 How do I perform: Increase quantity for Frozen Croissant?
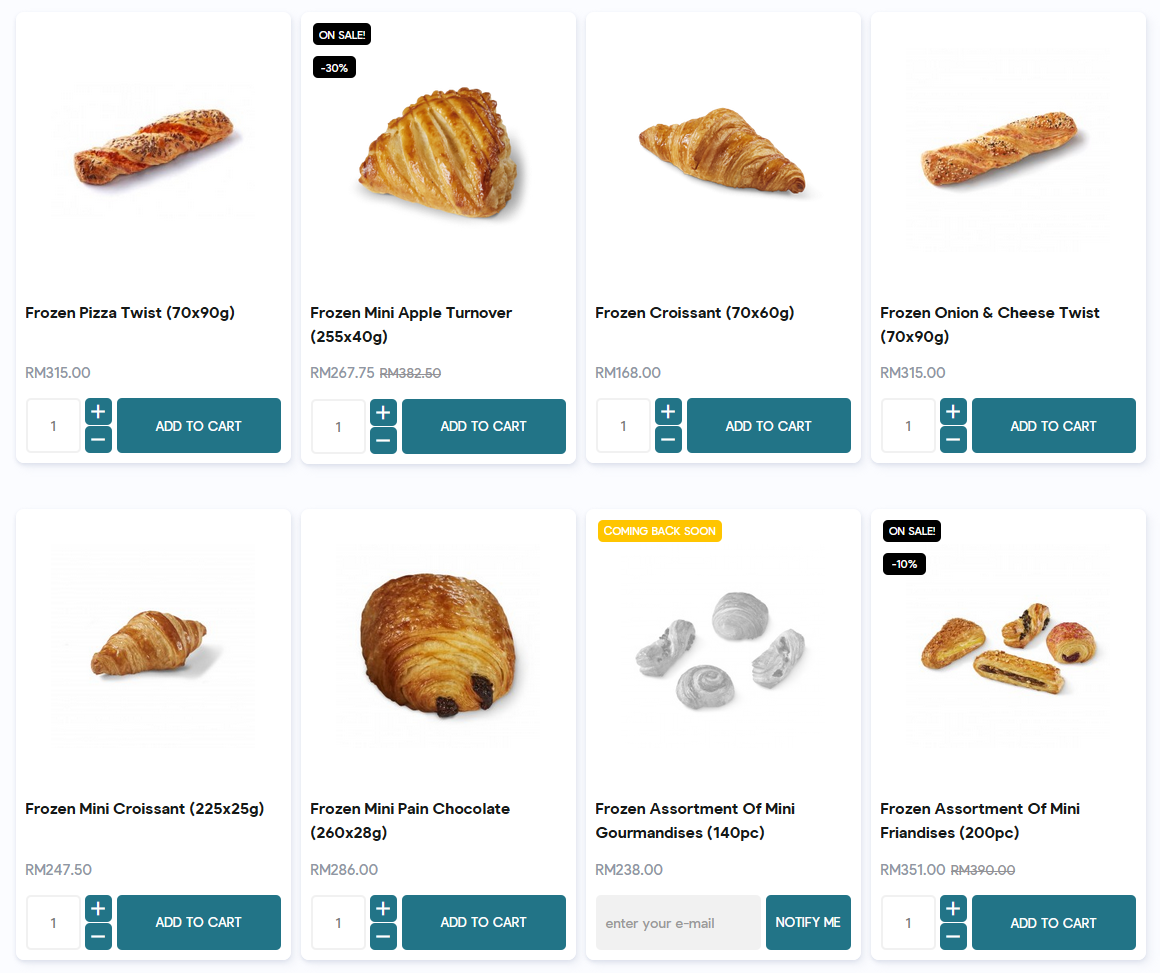click(x=668, y=410)
